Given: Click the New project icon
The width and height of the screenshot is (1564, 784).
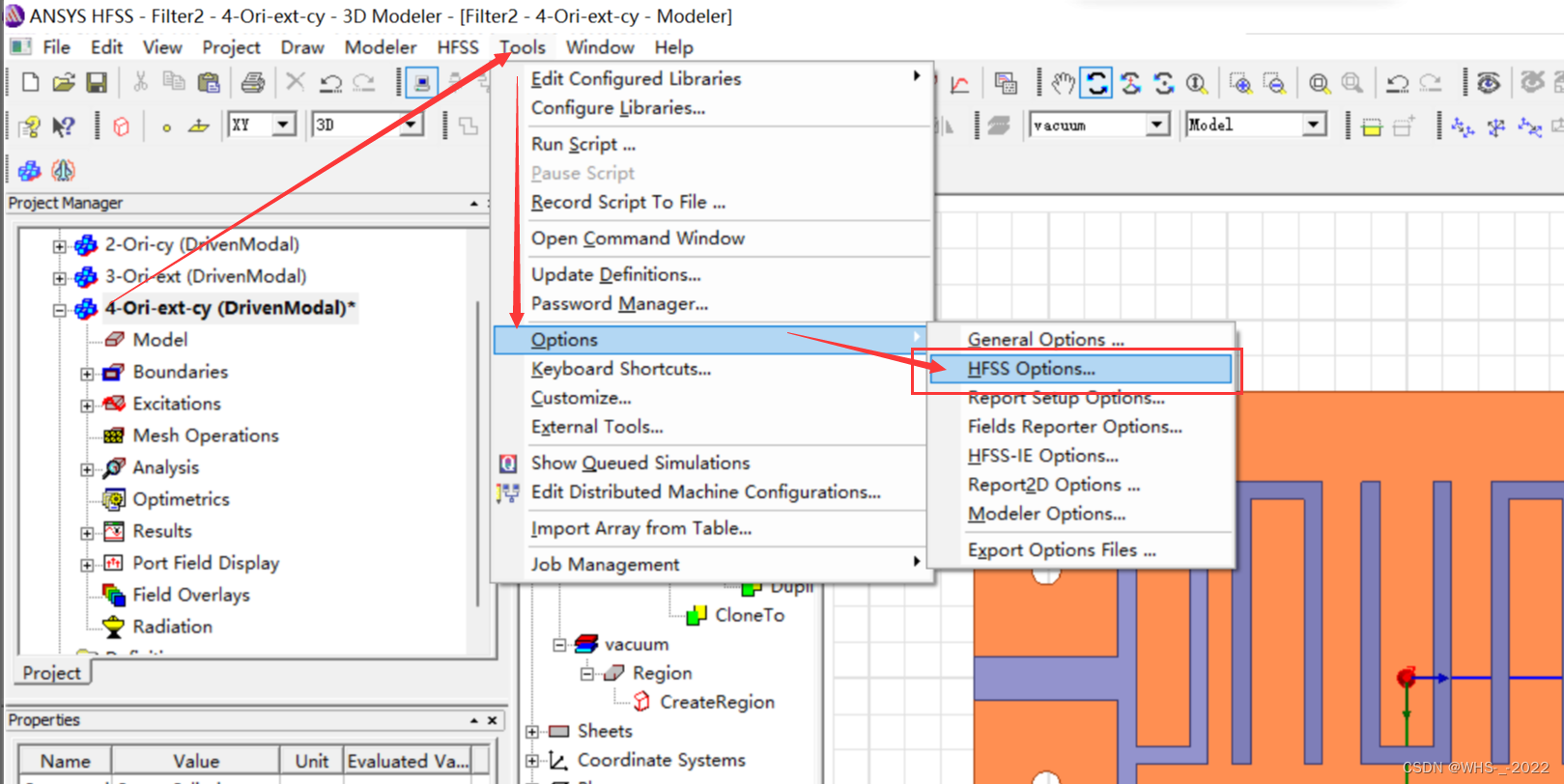Looking at the screenshot, I should [31, 83].
